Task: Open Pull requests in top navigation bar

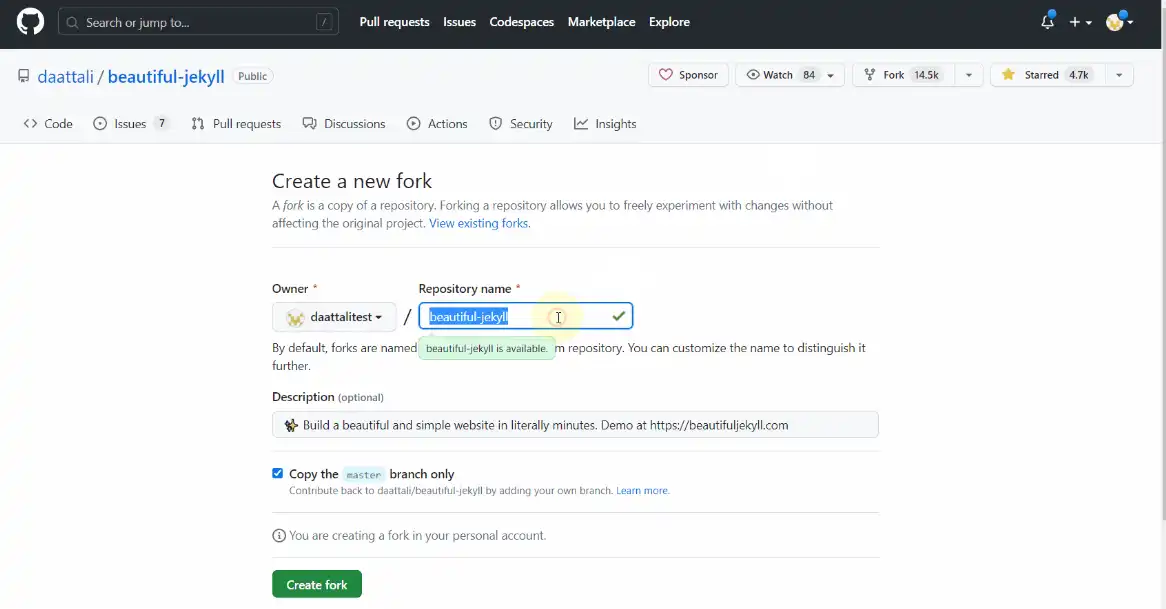Action: coord(394,22)
